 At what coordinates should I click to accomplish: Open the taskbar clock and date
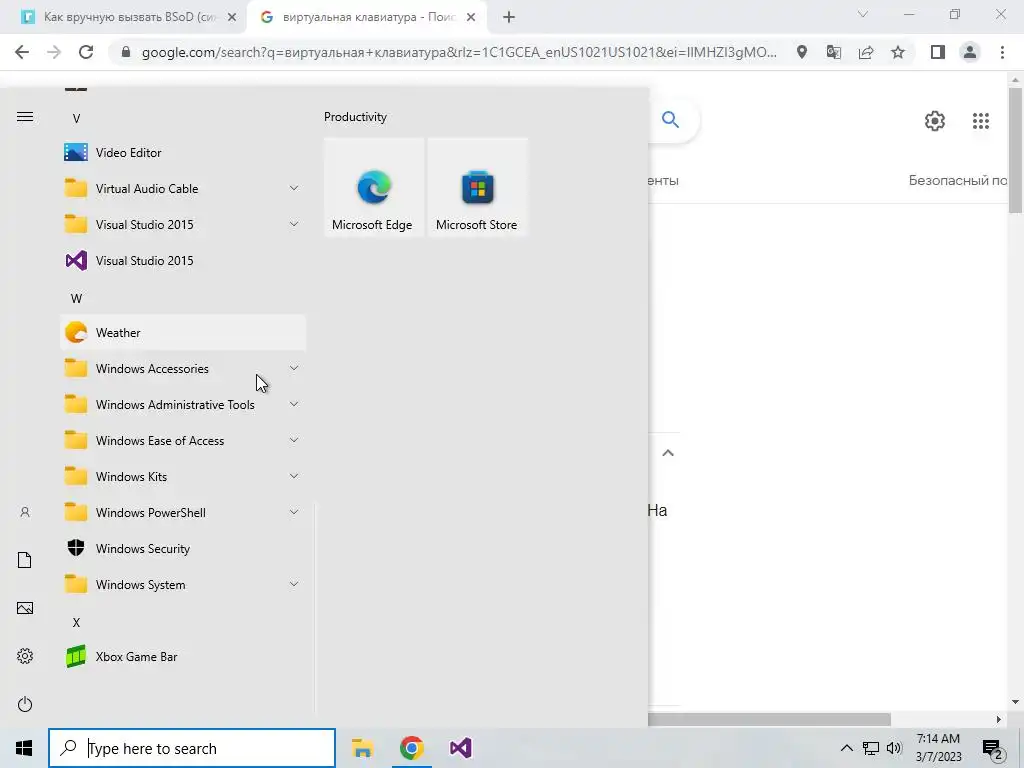point(938,748)
